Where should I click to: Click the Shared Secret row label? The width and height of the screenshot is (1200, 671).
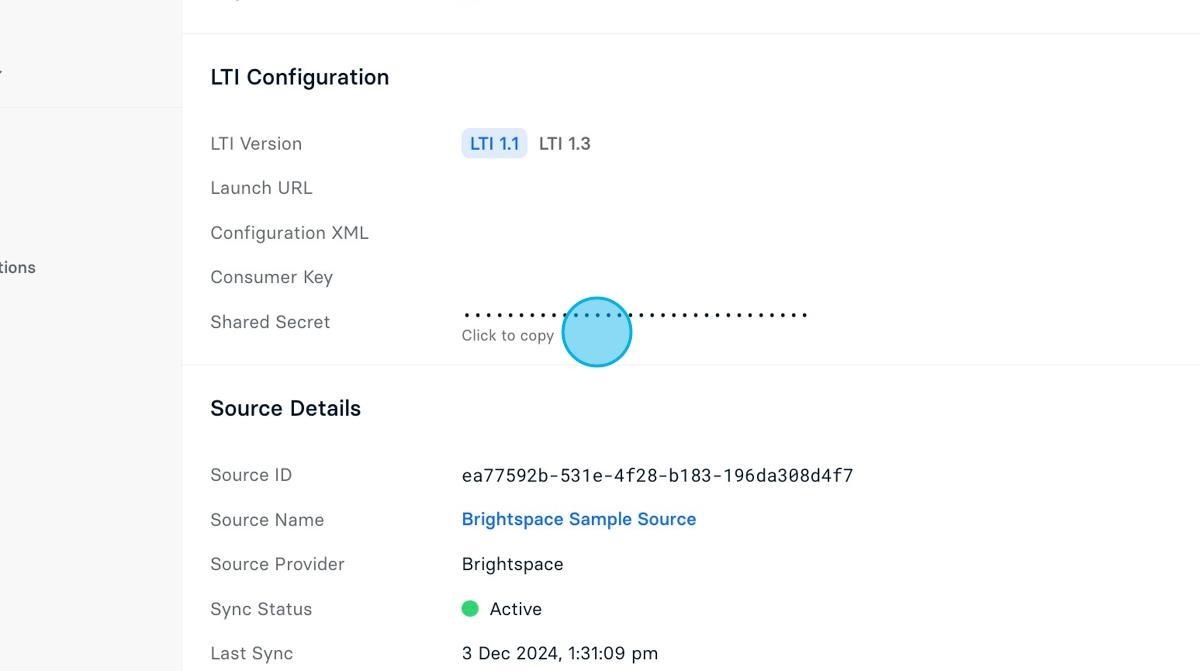click(x=270, y=321)
